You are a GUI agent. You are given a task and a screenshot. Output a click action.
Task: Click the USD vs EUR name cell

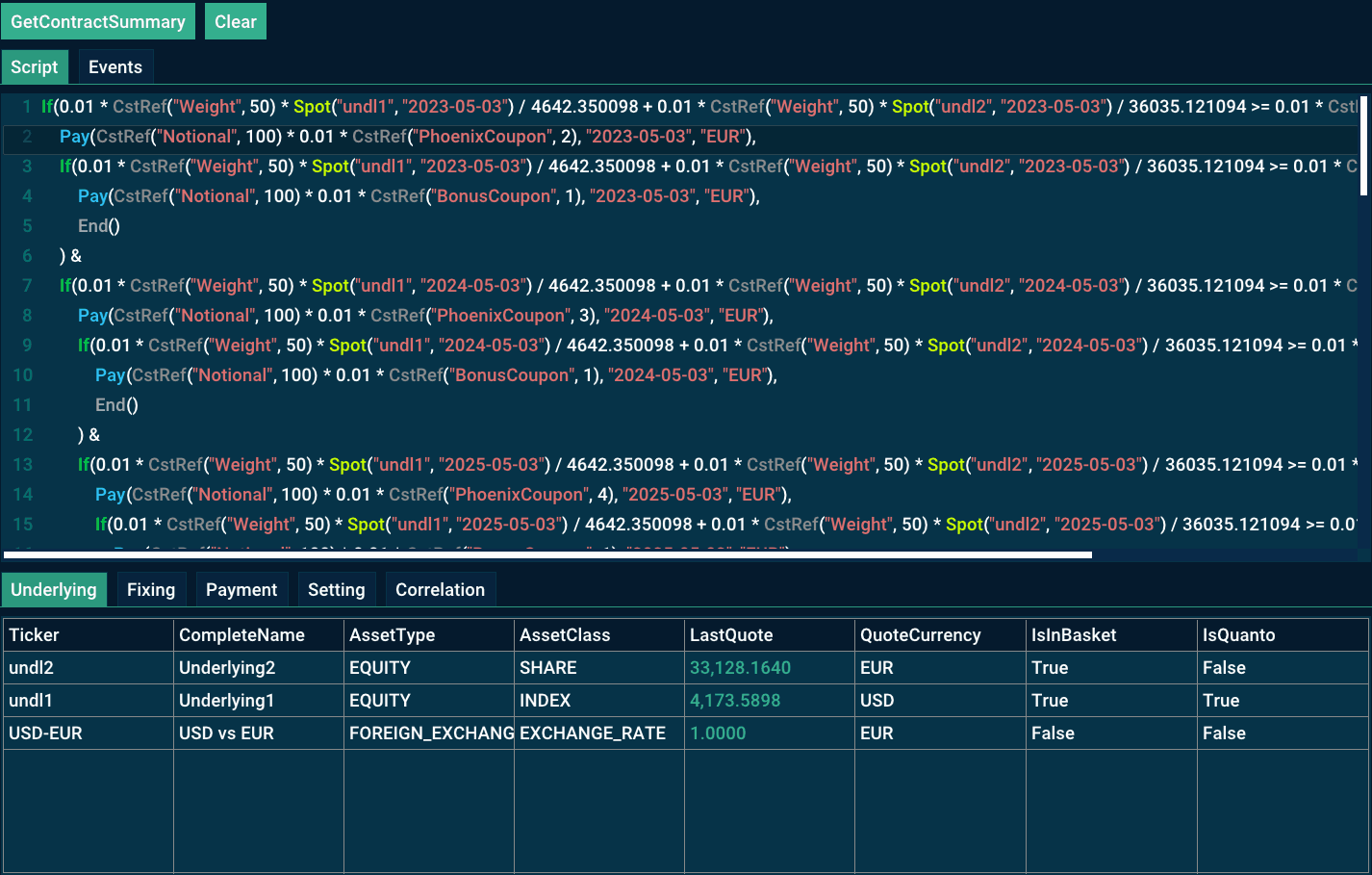(x=259, y=733)
